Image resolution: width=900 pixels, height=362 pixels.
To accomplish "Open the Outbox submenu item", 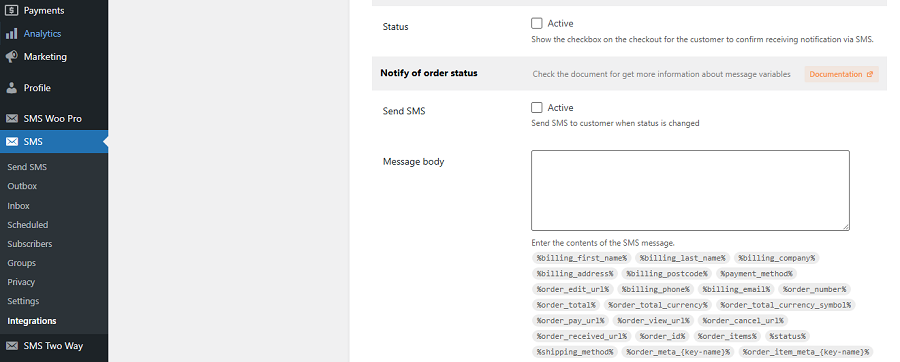I will point(22,186).
